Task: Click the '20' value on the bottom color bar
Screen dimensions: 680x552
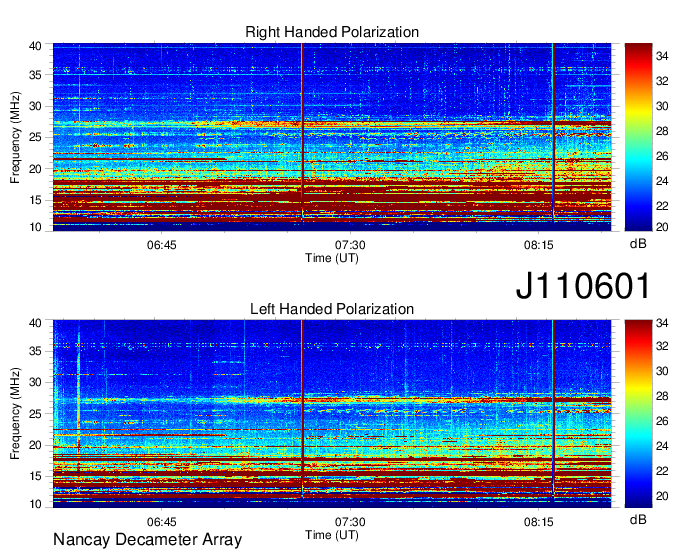Action: click(x=662, y=496)
